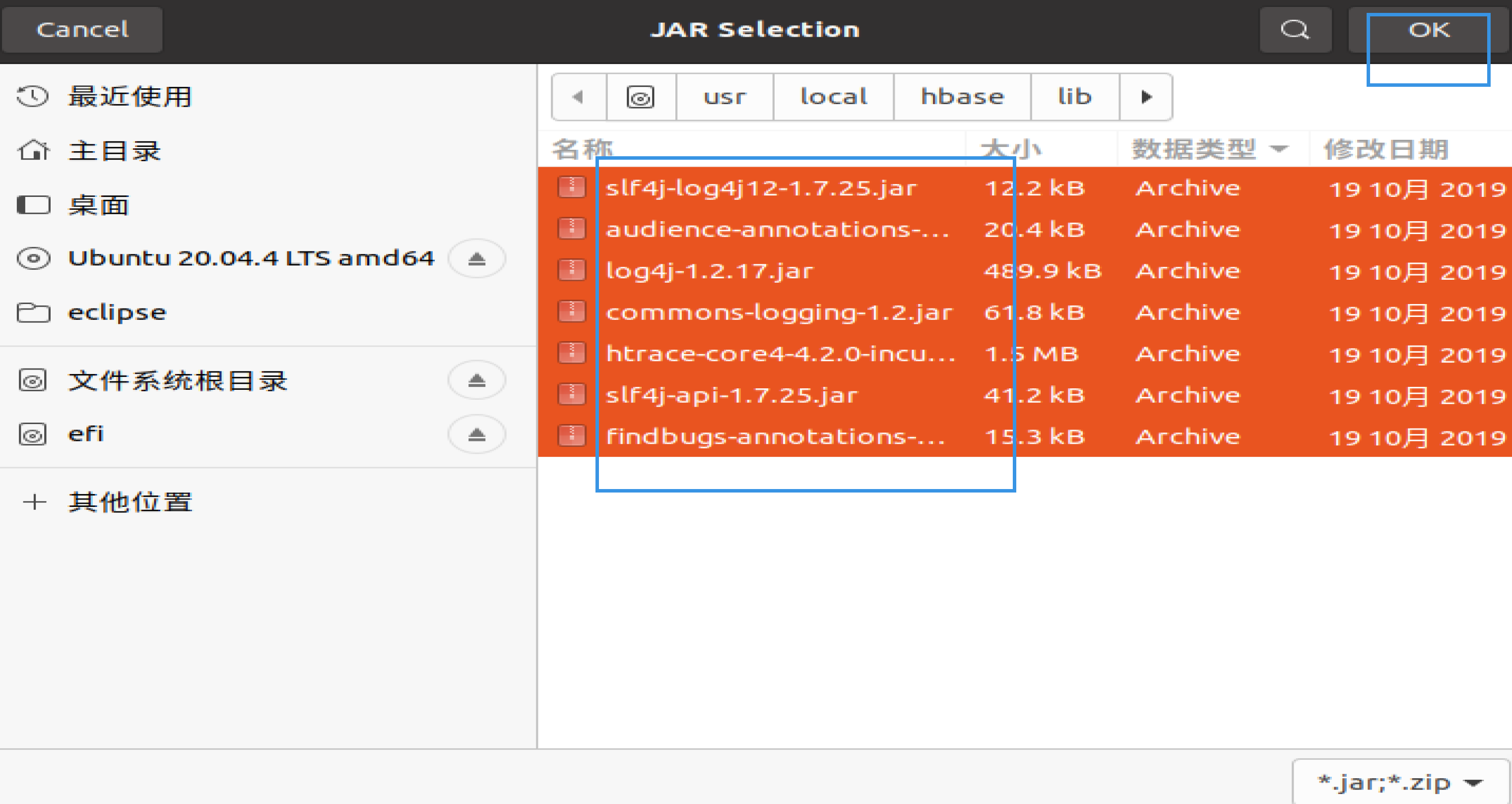Viewport: 1512px width, 804px height.
Task: Open Ubuntu 20.04.4 LTS amd64 volume
Action: [x=251, y=258]
